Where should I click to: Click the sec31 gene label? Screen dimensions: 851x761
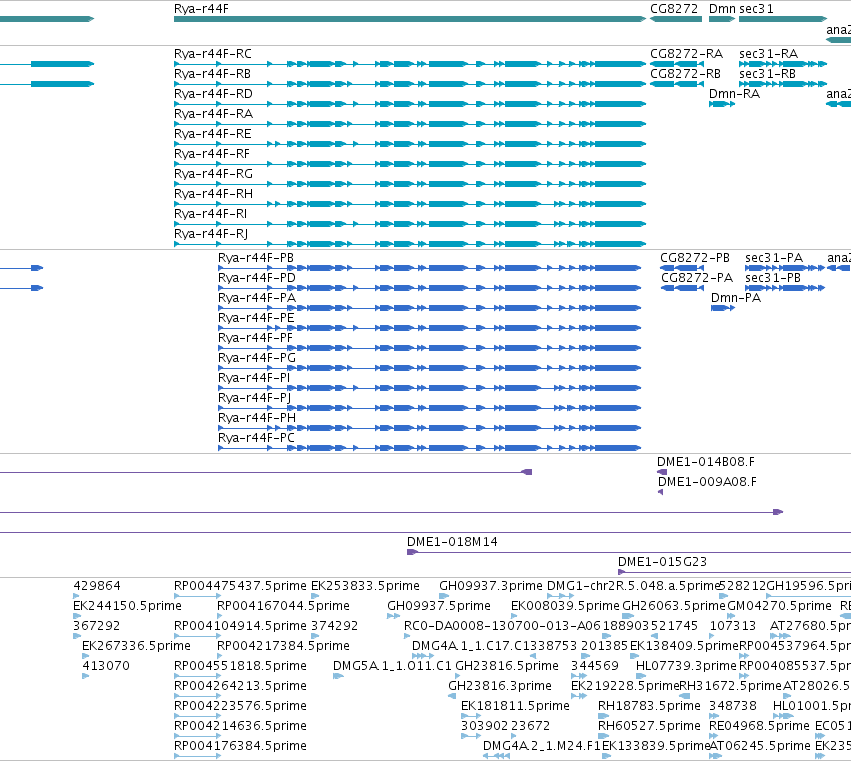756,9
